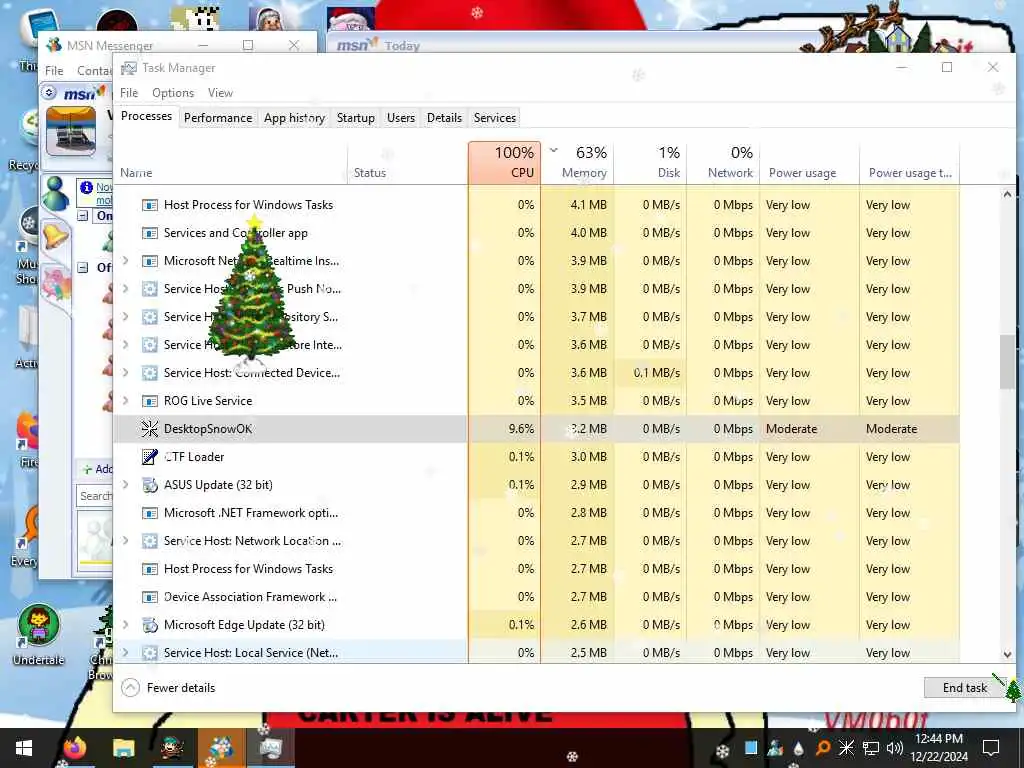Sort by the Disk column header
The width and height of the screenshot is (1024, 768).
pyautogui.click(x=650, y=163)
